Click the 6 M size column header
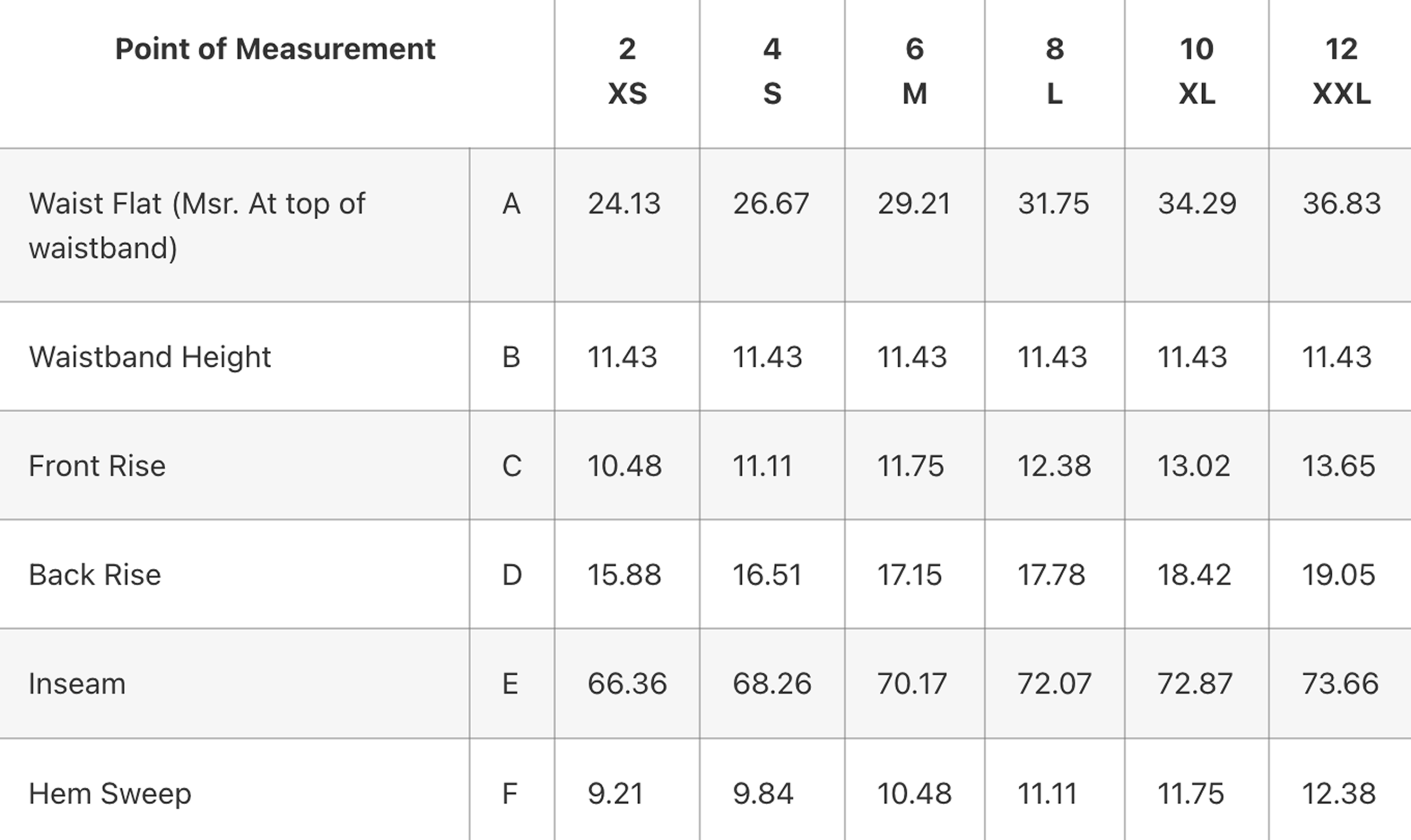 [x=914, y=71]
